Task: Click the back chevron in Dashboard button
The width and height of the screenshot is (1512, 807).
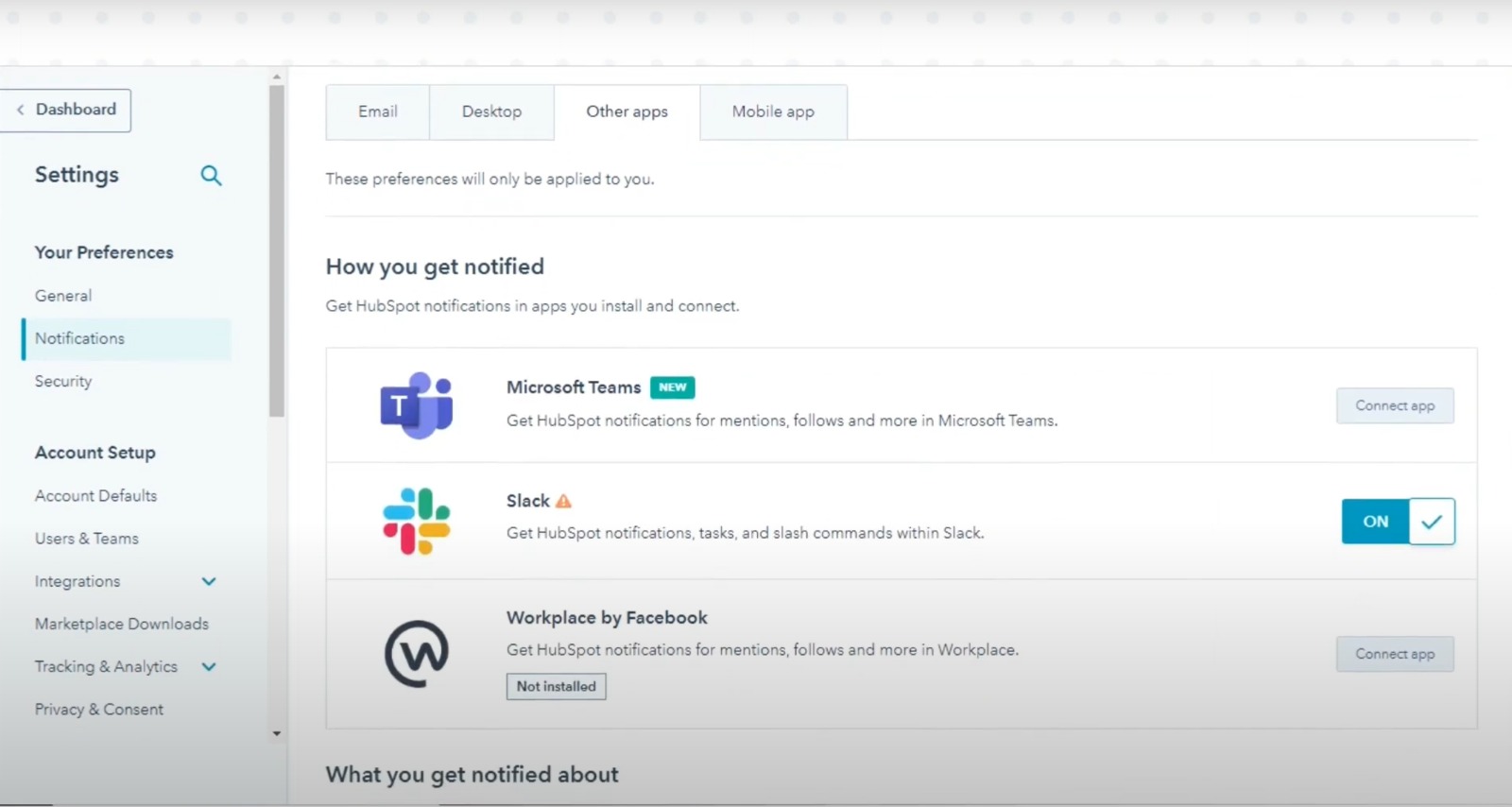Action: pyautogui.click(x=21, y=110)
